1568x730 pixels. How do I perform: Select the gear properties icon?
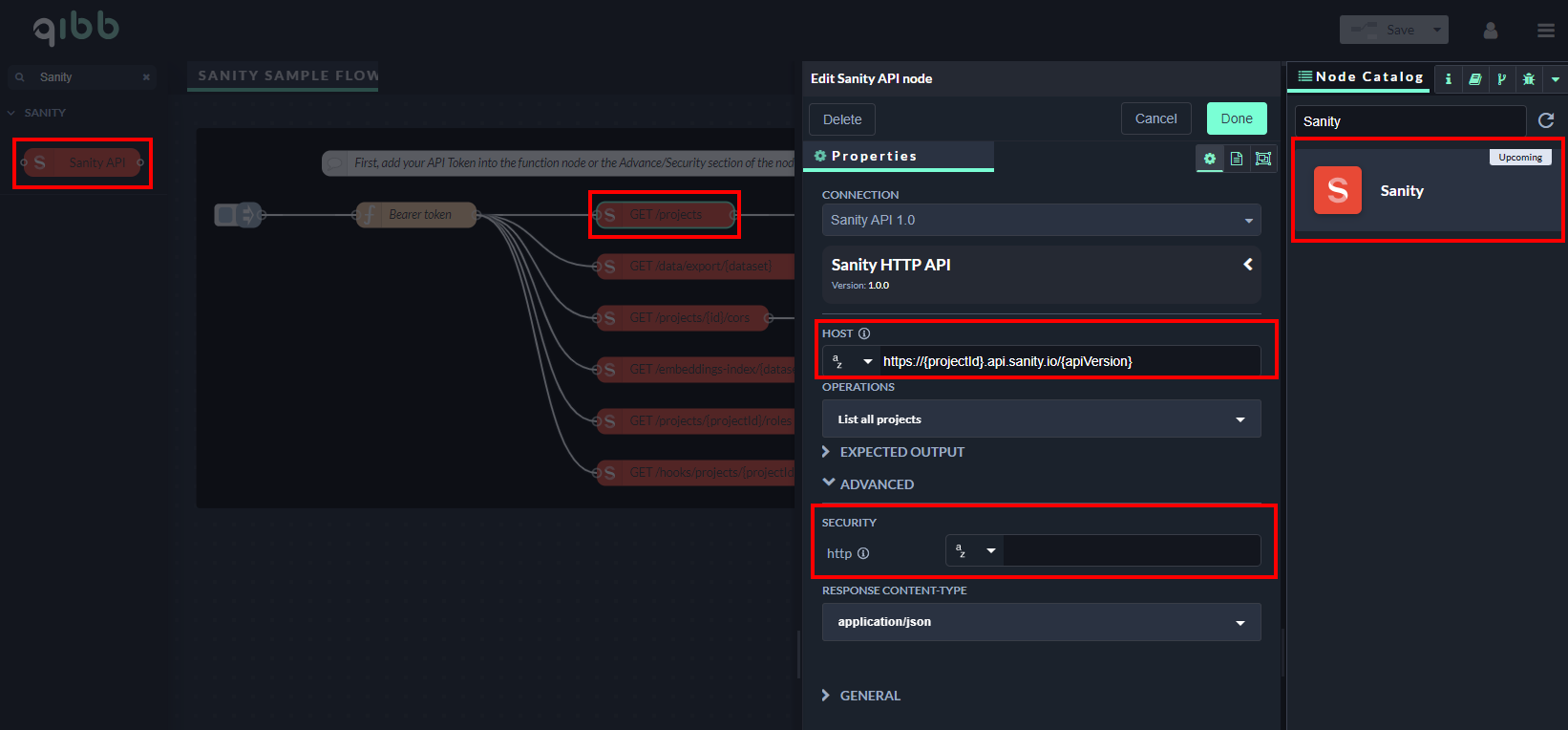pos(1210,159)
